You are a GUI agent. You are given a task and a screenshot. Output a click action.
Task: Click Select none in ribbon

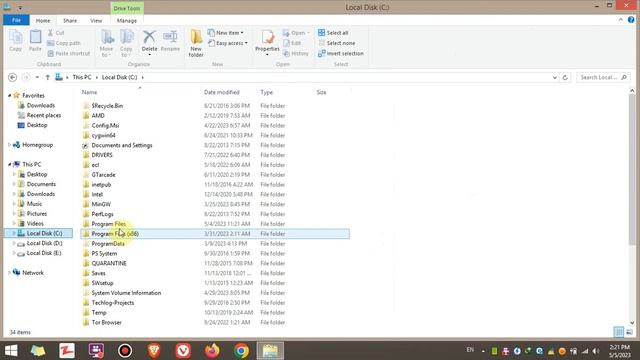(337, 43)
